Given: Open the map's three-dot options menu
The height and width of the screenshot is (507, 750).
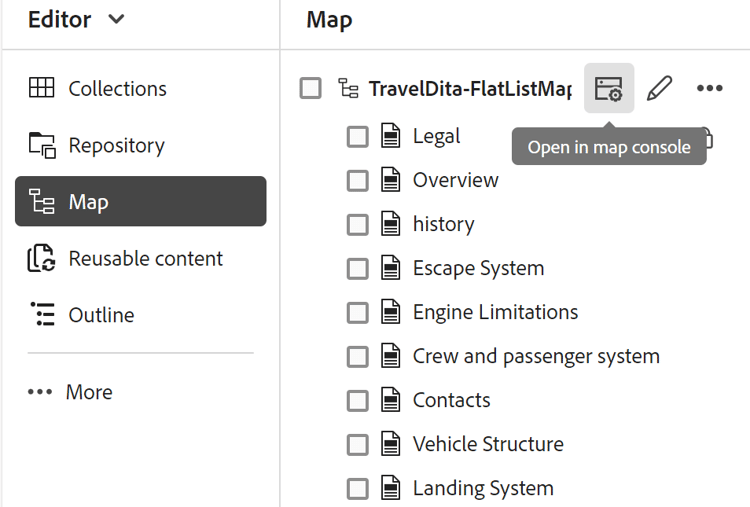Looking at the screenshot, I should click(x=709, y=88).
